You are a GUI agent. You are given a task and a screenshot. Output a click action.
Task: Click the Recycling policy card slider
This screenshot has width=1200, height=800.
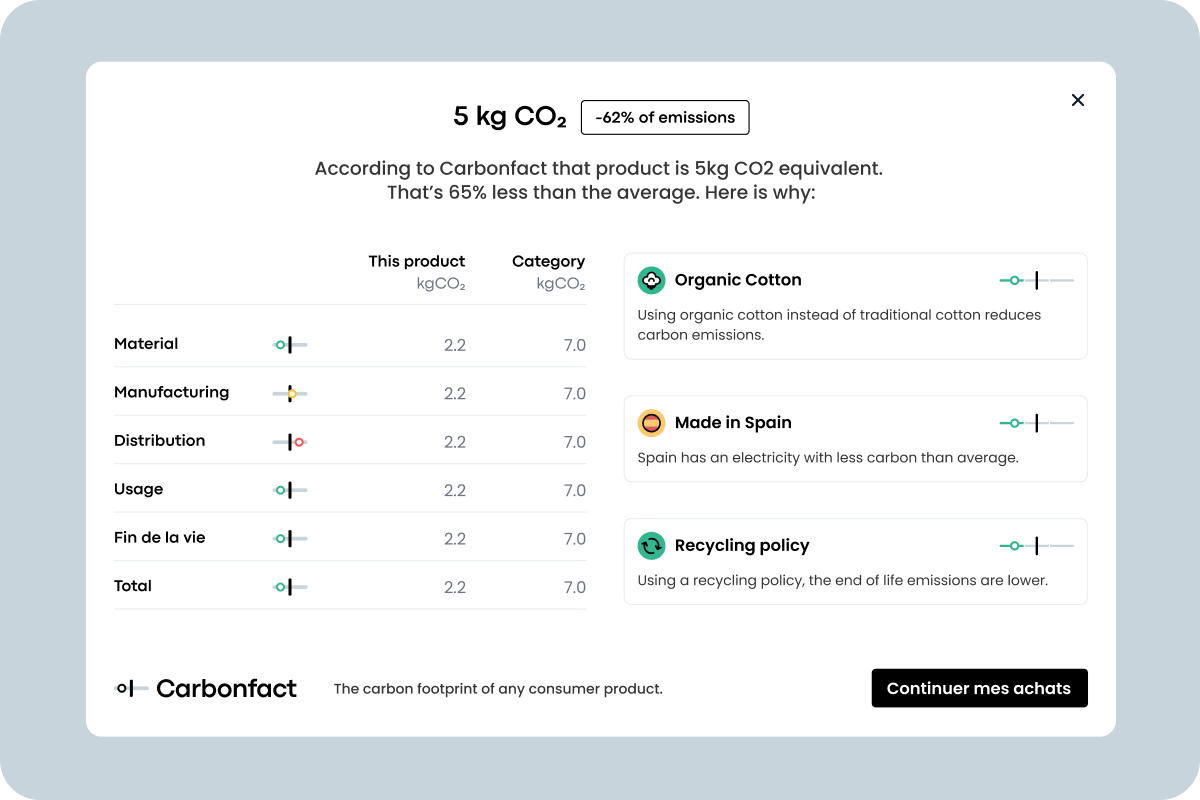(x=1036, y=546)
